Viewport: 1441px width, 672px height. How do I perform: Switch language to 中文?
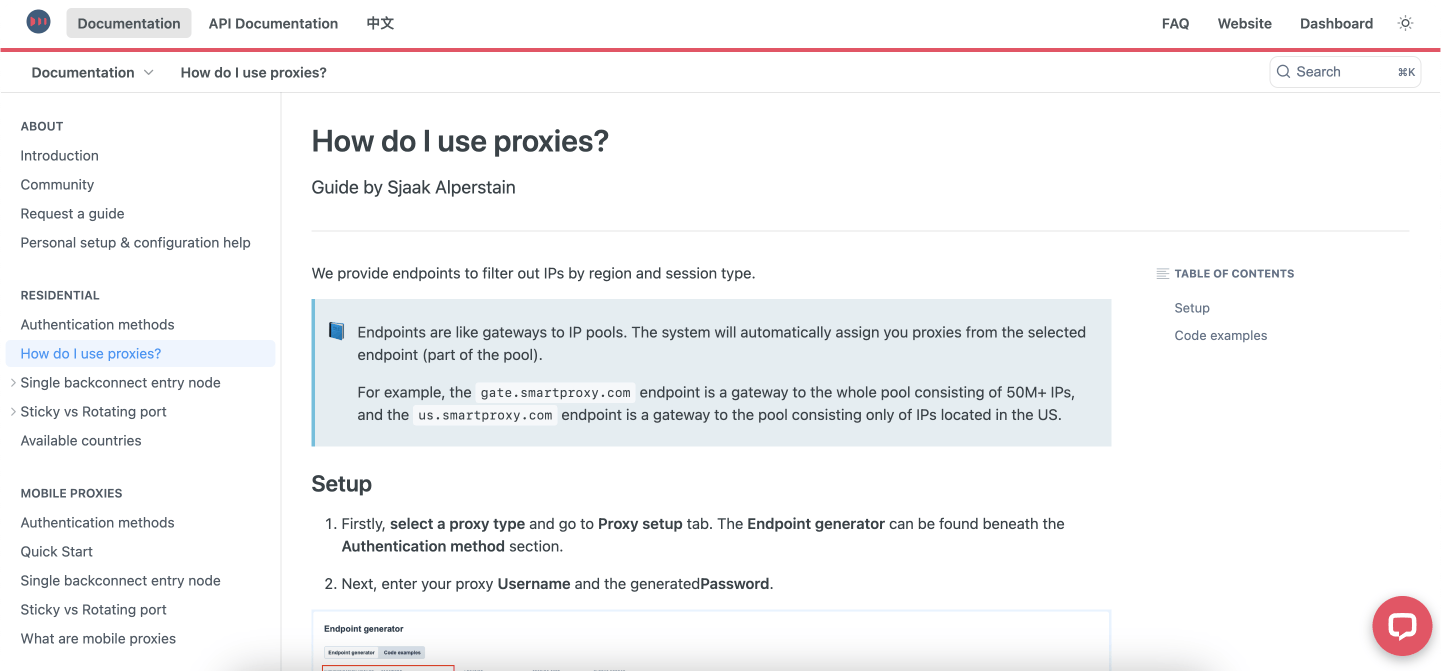380,23
